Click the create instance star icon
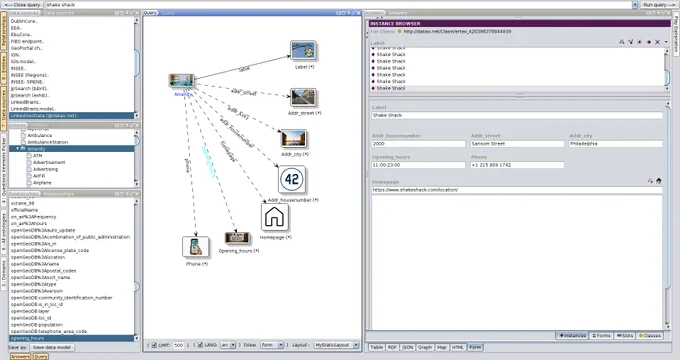 coord(640,42)
